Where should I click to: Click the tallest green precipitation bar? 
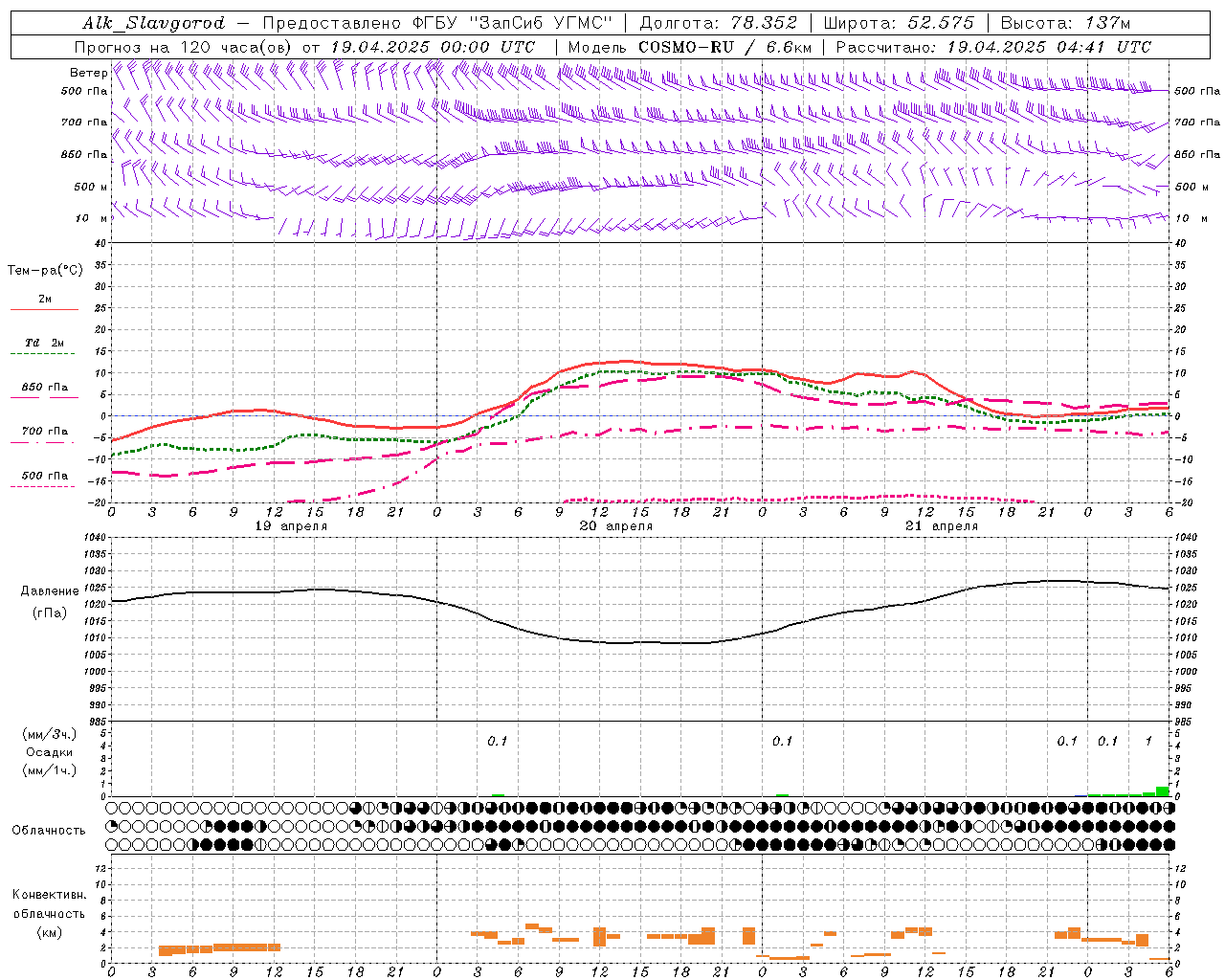[1163, 791]
